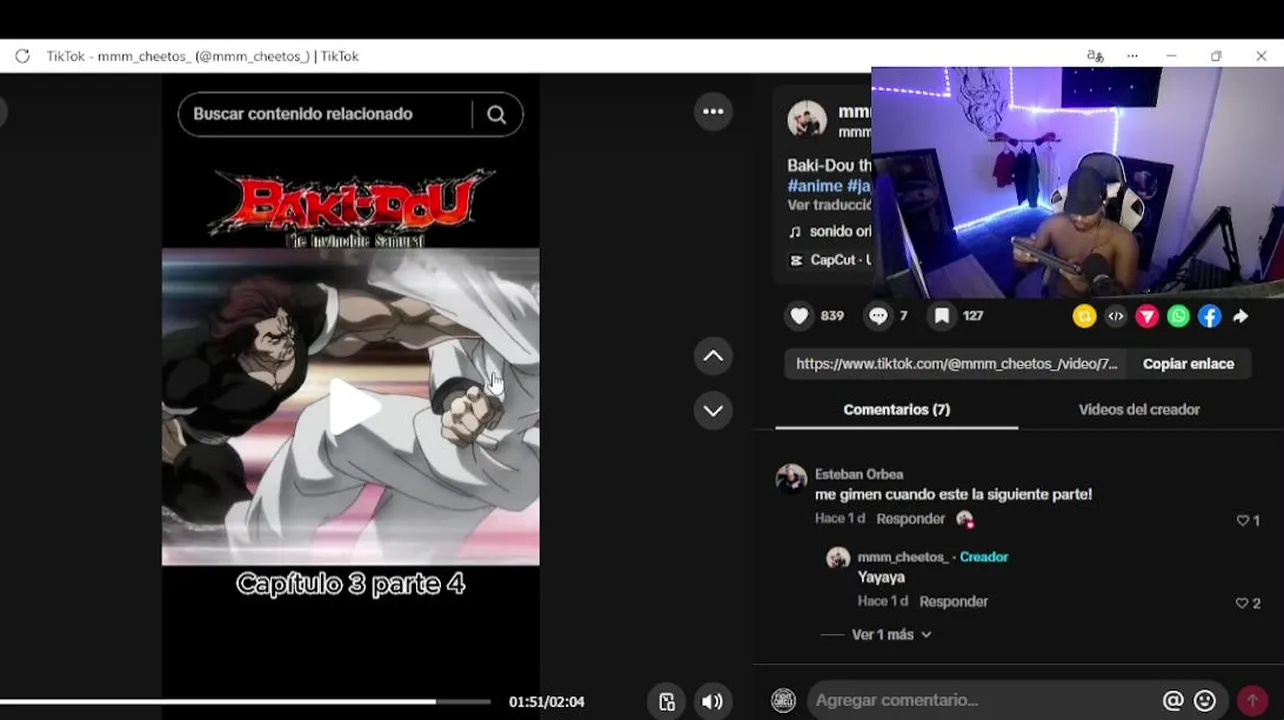Click own avatar beside comment field
This screenshot has width=1284, height=720.
tap(783, 700)
